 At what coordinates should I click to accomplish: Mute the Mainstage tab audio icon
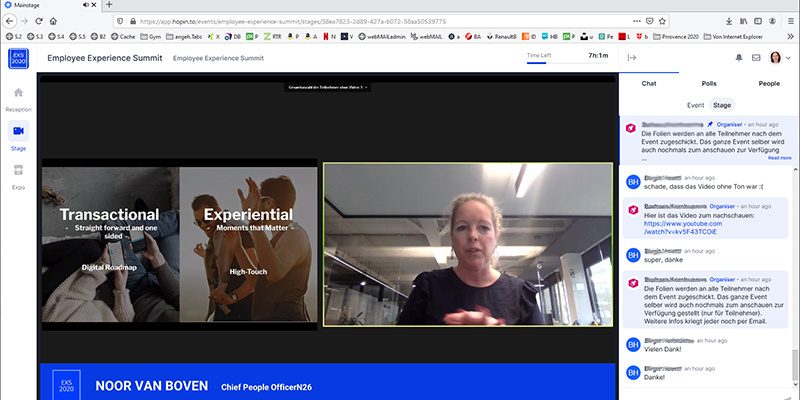click(x=86, y=5)
